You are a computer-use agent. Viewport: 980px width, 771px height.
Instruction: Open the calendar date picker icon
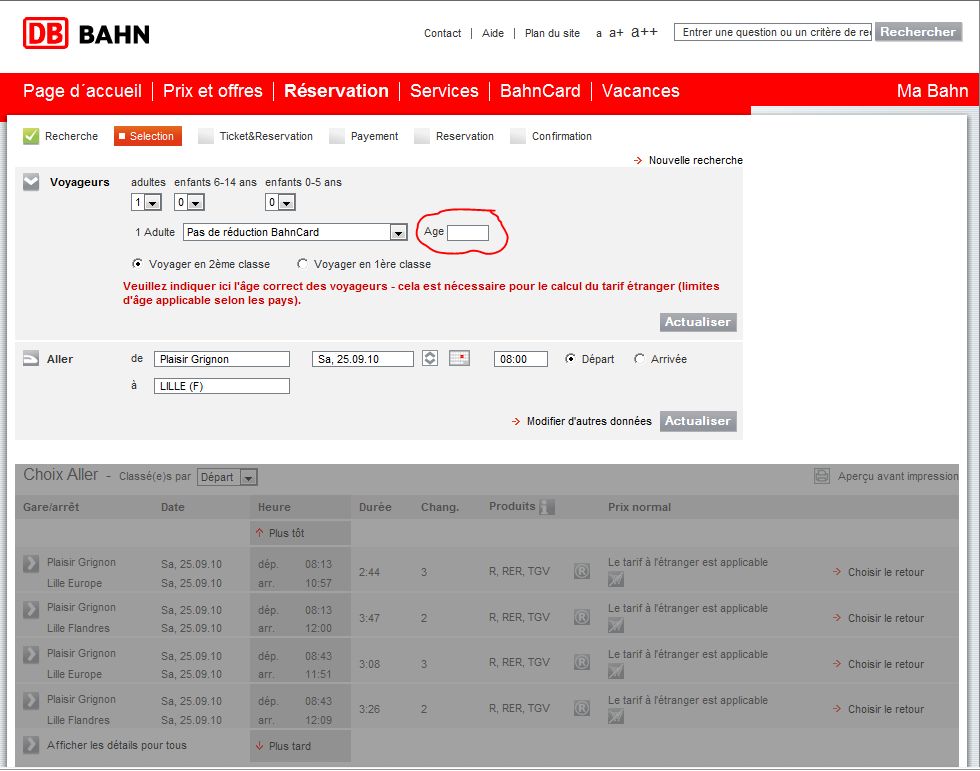(x=459, y=358)
